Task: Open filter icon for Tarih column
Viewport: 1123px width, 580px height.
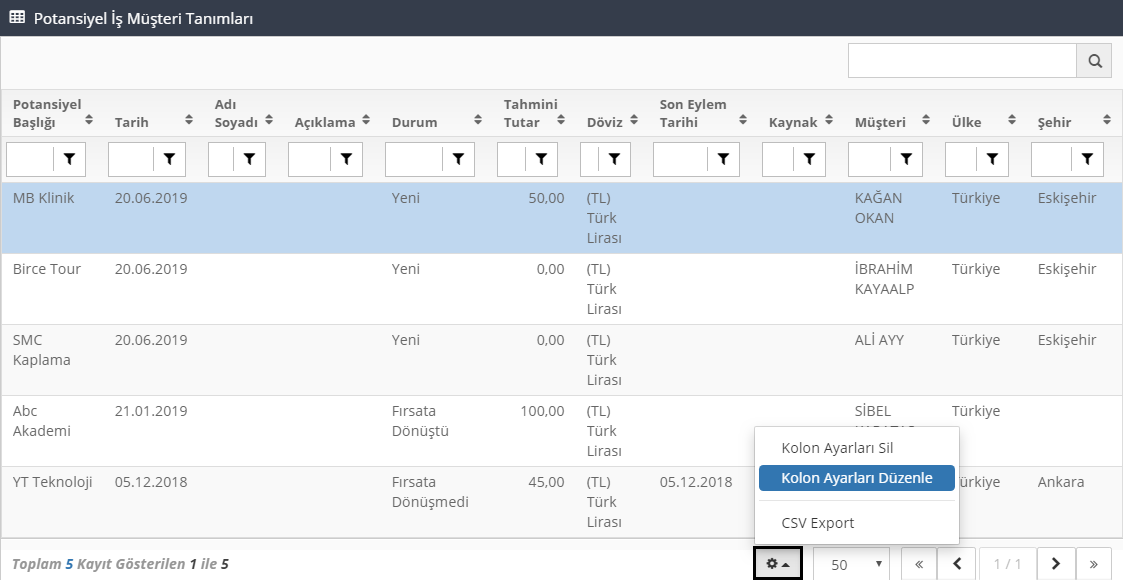Action: tap(169, 158)
